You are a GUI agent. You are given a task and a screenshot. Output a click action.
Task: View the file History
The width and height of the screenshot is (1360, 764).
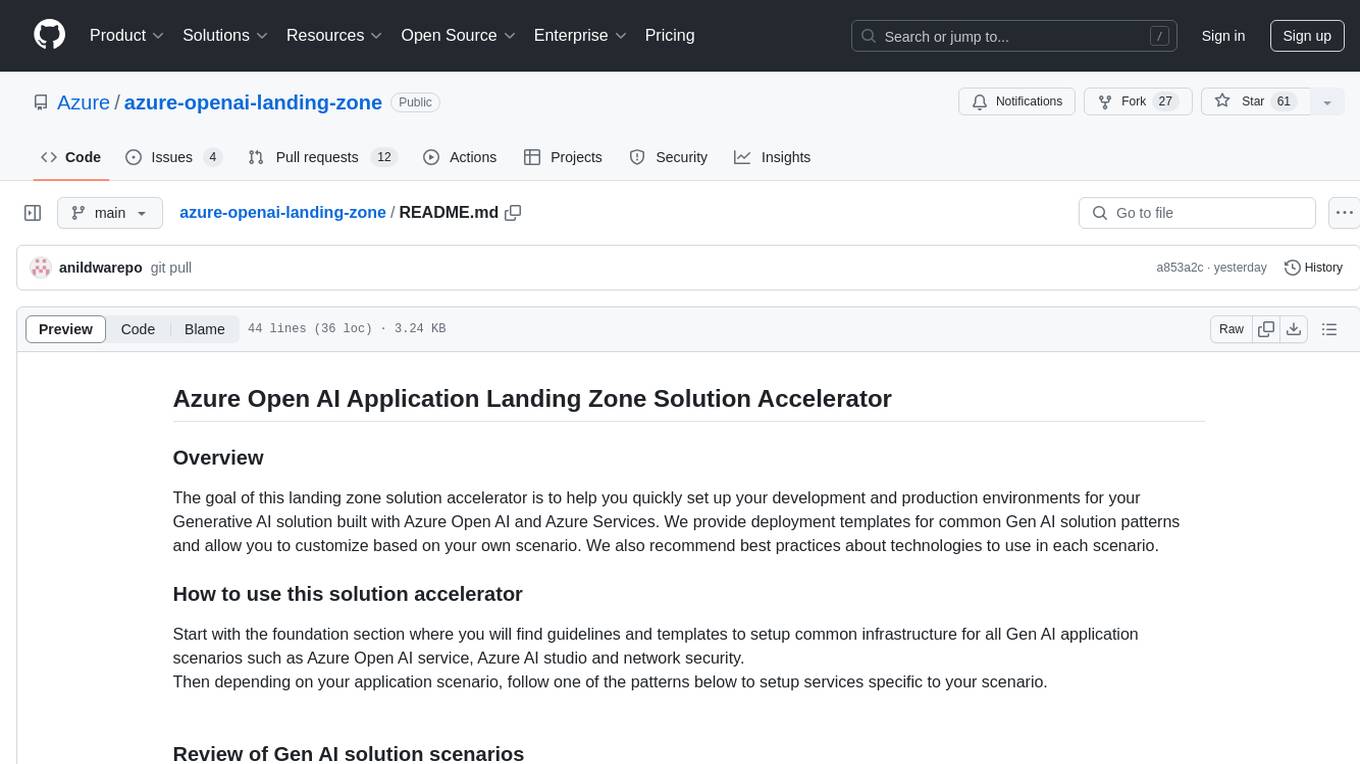1313,268
